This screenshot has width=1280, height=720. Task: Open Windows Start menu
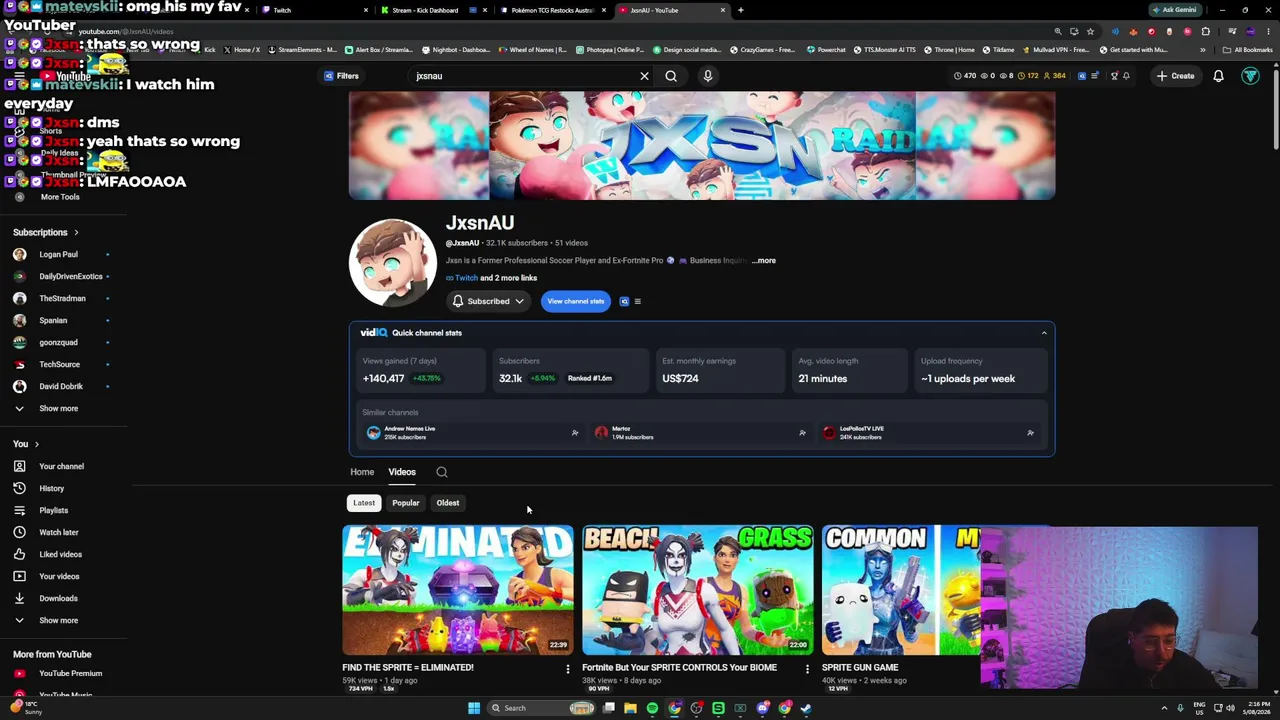pos(474,708)
